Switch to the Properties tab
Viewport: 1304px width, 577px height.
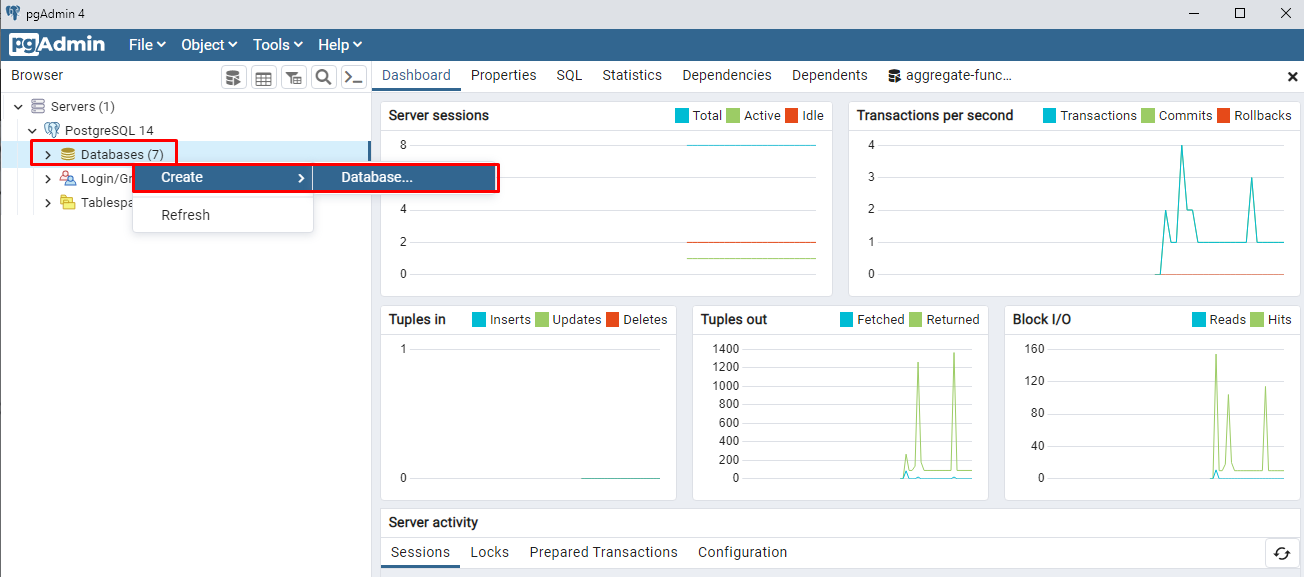504,75
